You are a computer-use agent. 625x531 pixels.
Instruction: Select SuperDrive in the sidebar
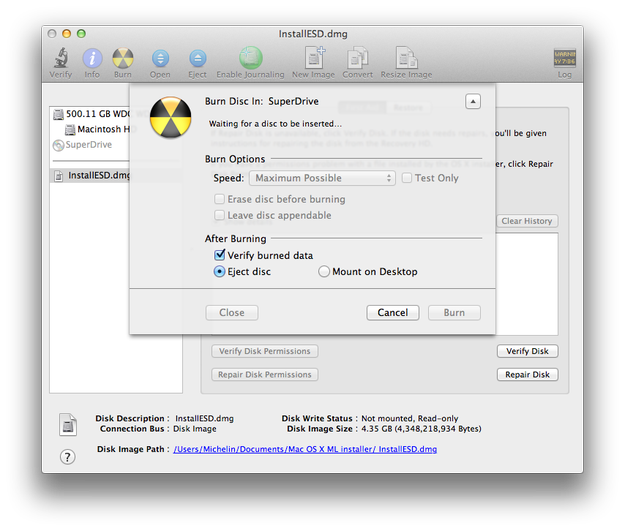[83, 145]
